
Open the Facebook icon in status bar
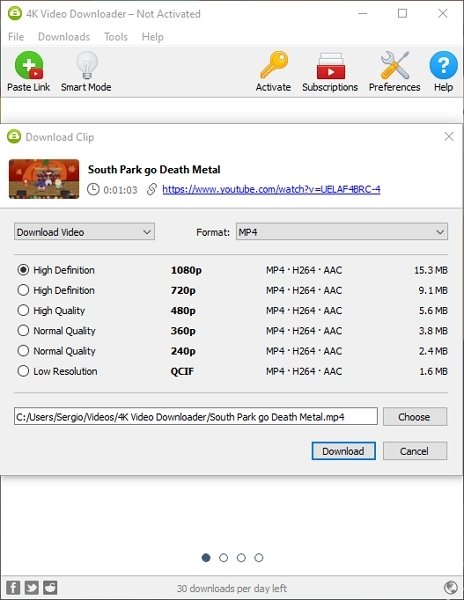click(x=13, y=587)
